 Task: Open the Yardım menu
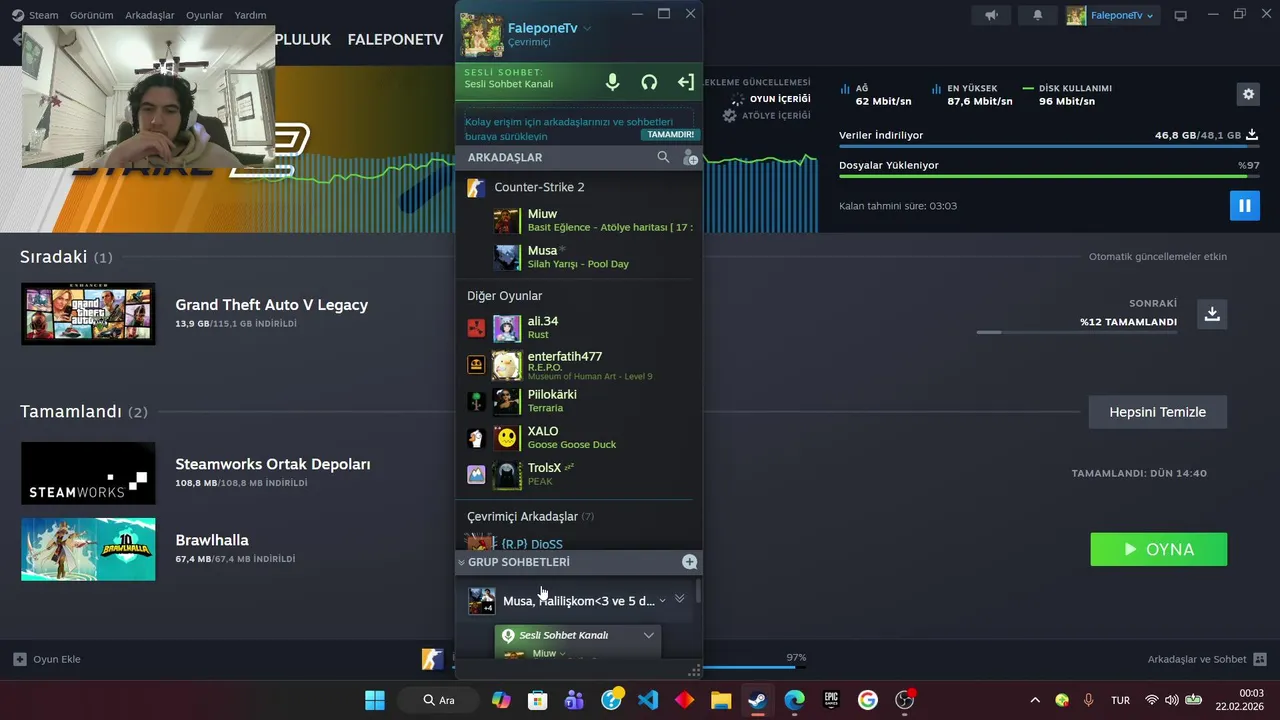tap(250, 15)
